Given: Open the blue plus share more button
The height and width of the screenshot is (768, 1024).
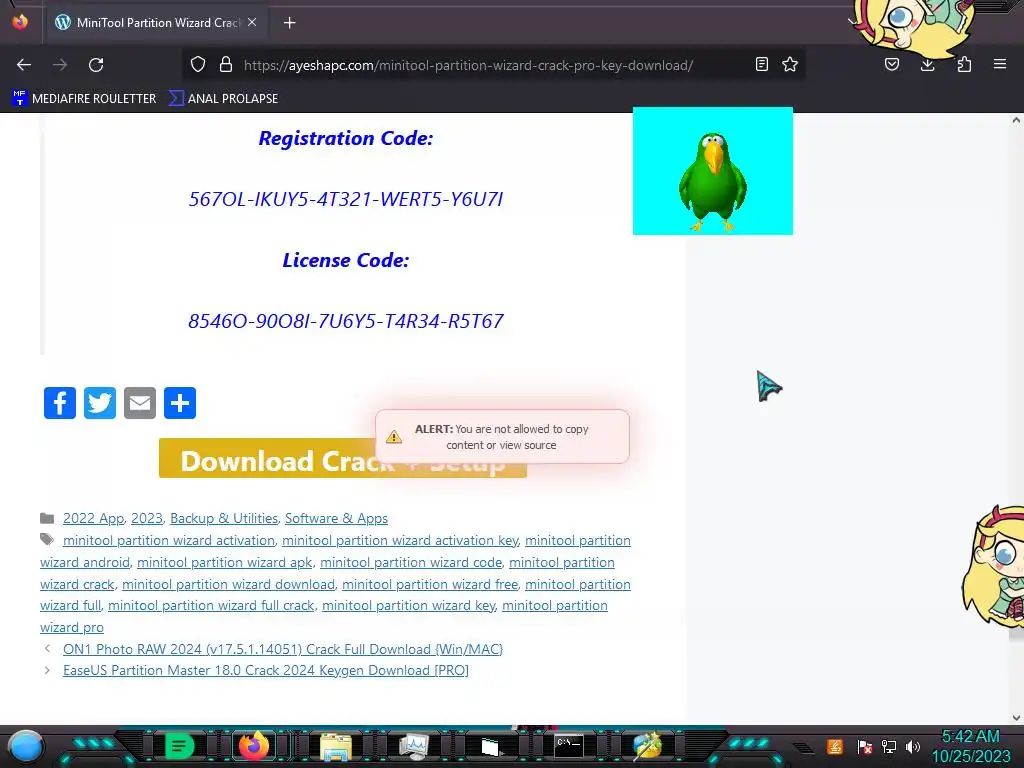Looking at the screenshot, I should [180, 403].
